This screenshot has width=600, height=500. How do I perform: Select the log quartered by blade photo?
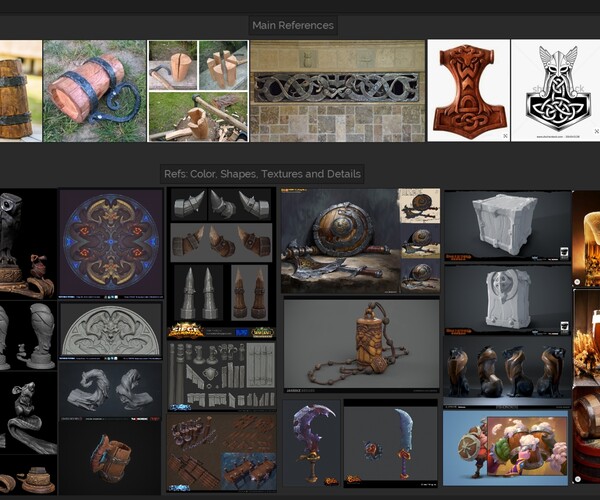223,65
